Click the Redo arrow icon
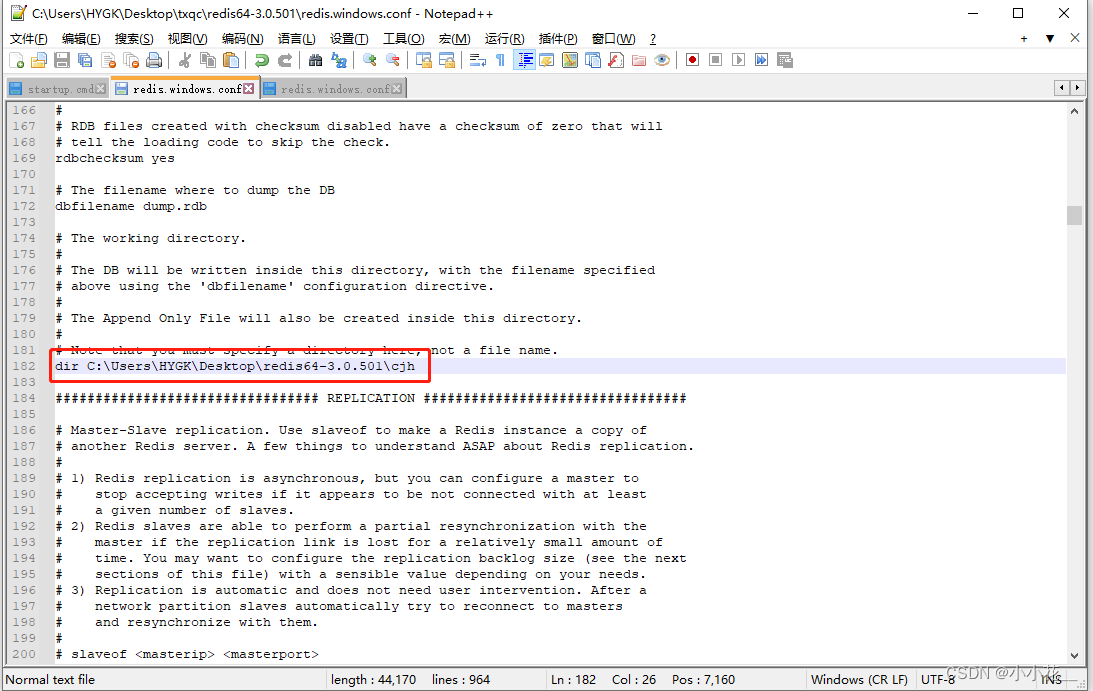The image size is (1093, 691). 284,60
